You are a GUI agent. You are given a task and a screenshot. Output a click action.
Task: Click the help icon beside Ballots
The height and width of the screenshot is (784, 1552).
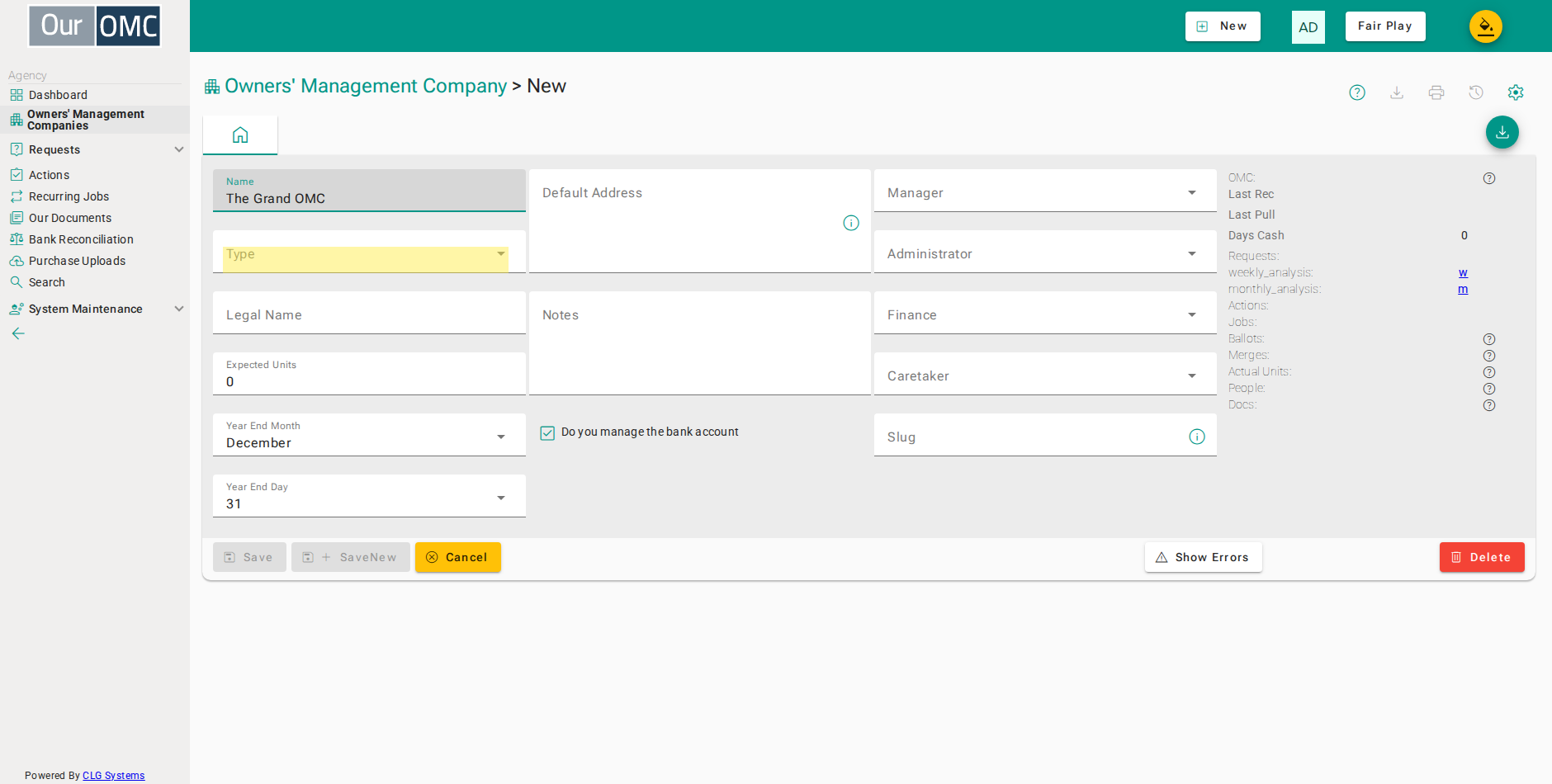pyautogui.click(x=1489, y=339)
